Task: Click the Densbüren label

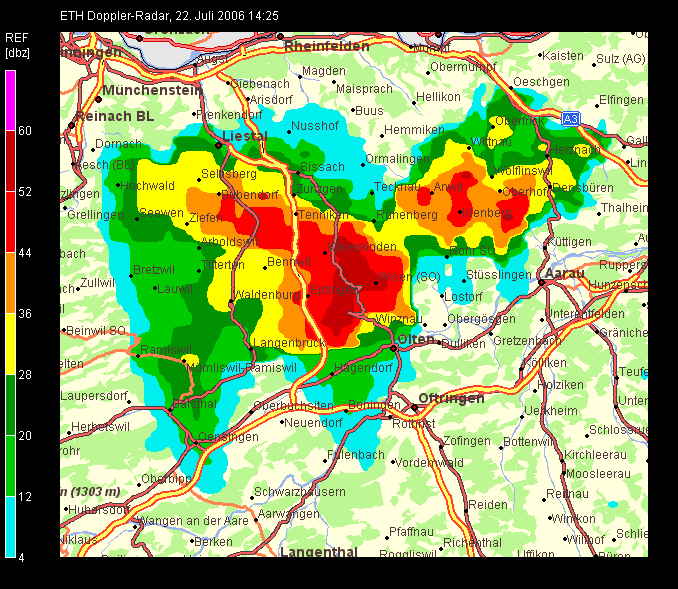Action: [583, 188]
